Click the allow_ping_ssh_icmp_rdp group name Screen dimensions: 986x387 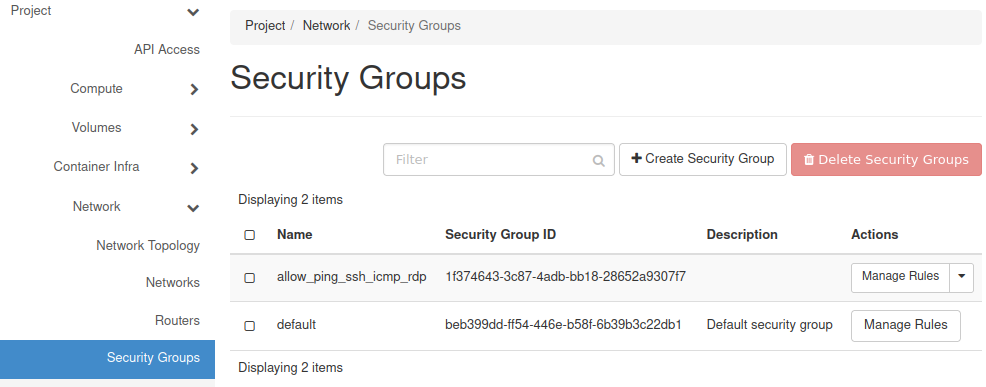(352, 277)
